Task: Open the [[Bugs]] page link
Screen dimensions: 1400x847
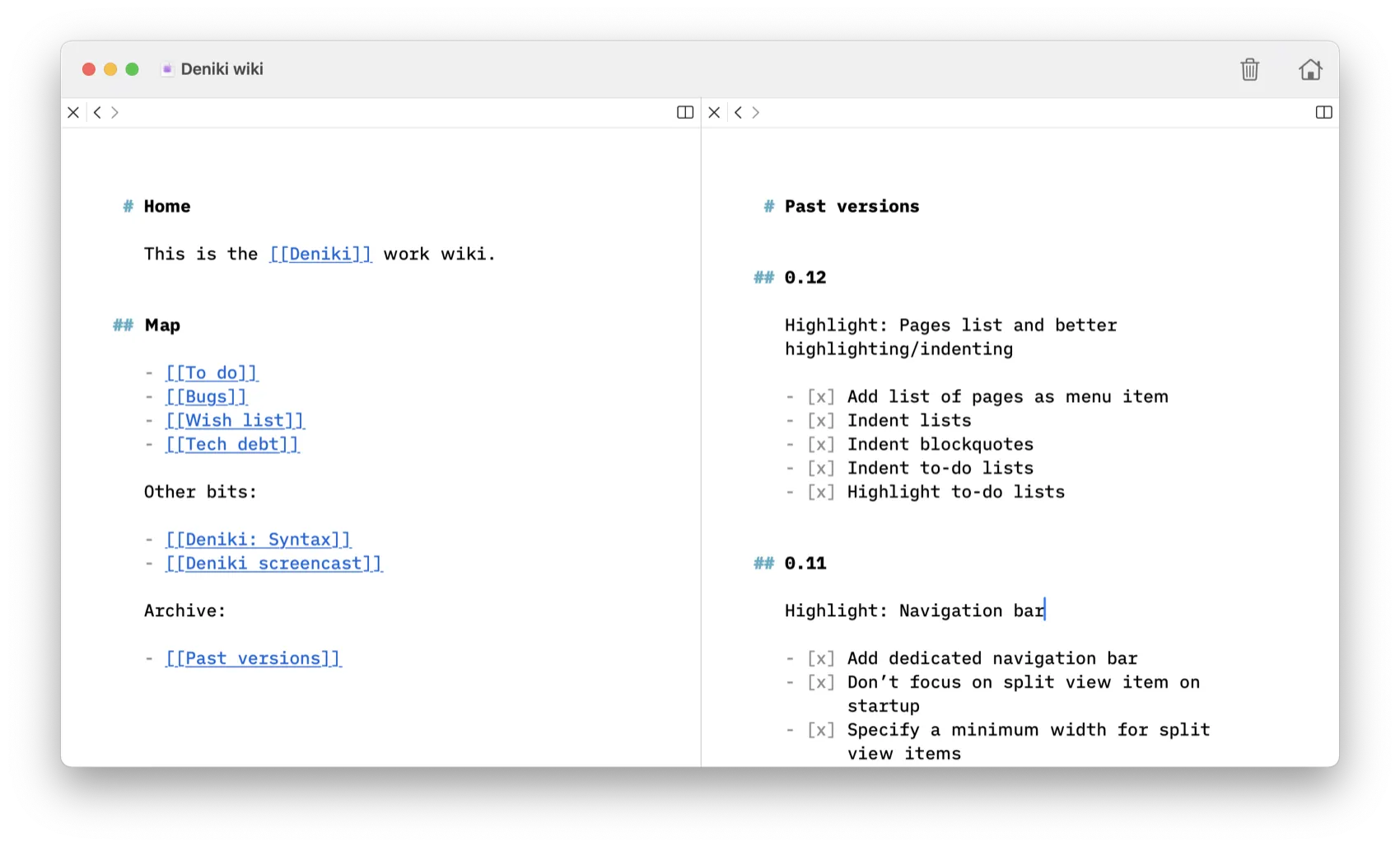Action: [206, 397]
